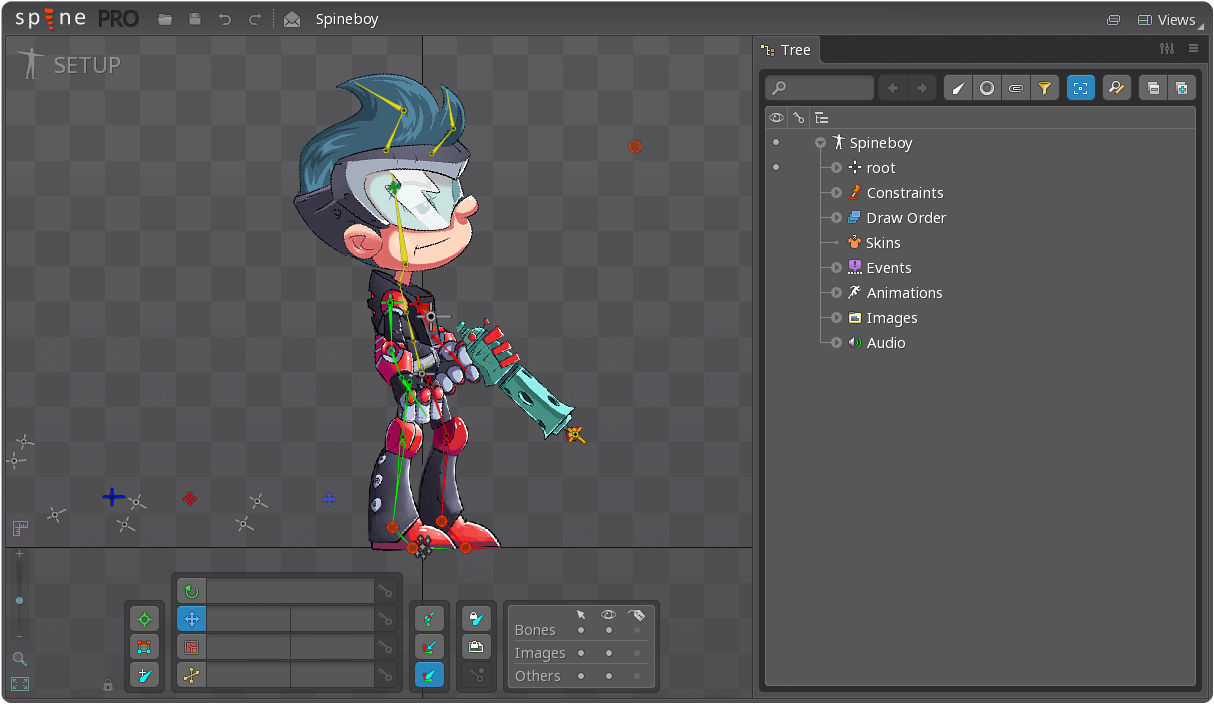The image size is (1214, 704).
Task: Open the Views menu
Action: [x=1166, y=19]
